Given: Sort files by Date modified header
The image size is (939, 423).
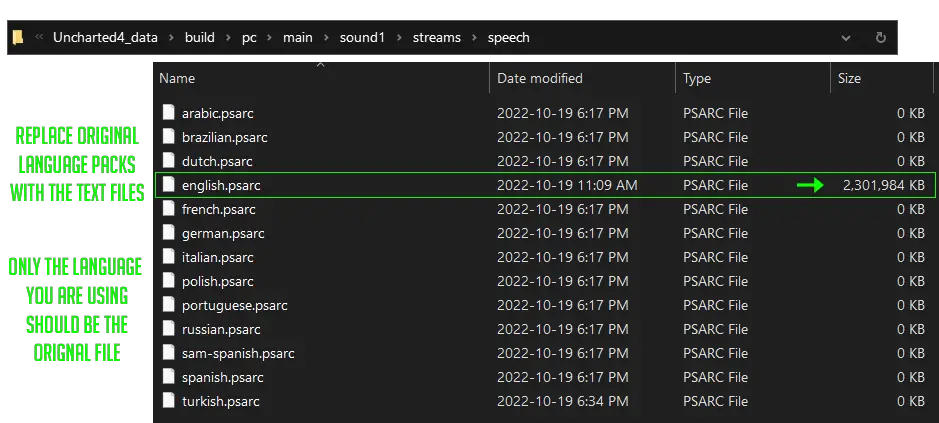Looking at the screenshot, I should click(x=540, y=78).
